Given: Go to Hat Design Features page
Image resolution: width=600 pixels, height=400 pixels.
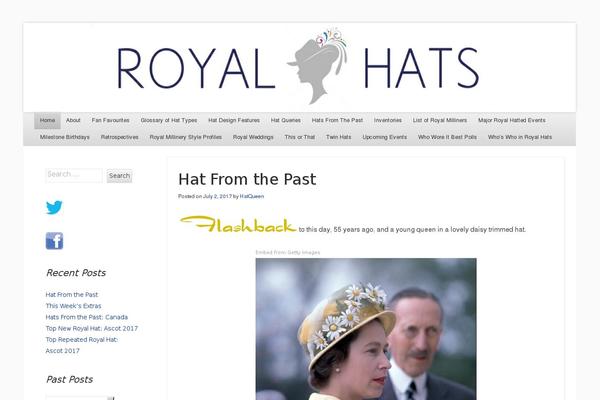Looking at the screenshot, I should [234, 120].
